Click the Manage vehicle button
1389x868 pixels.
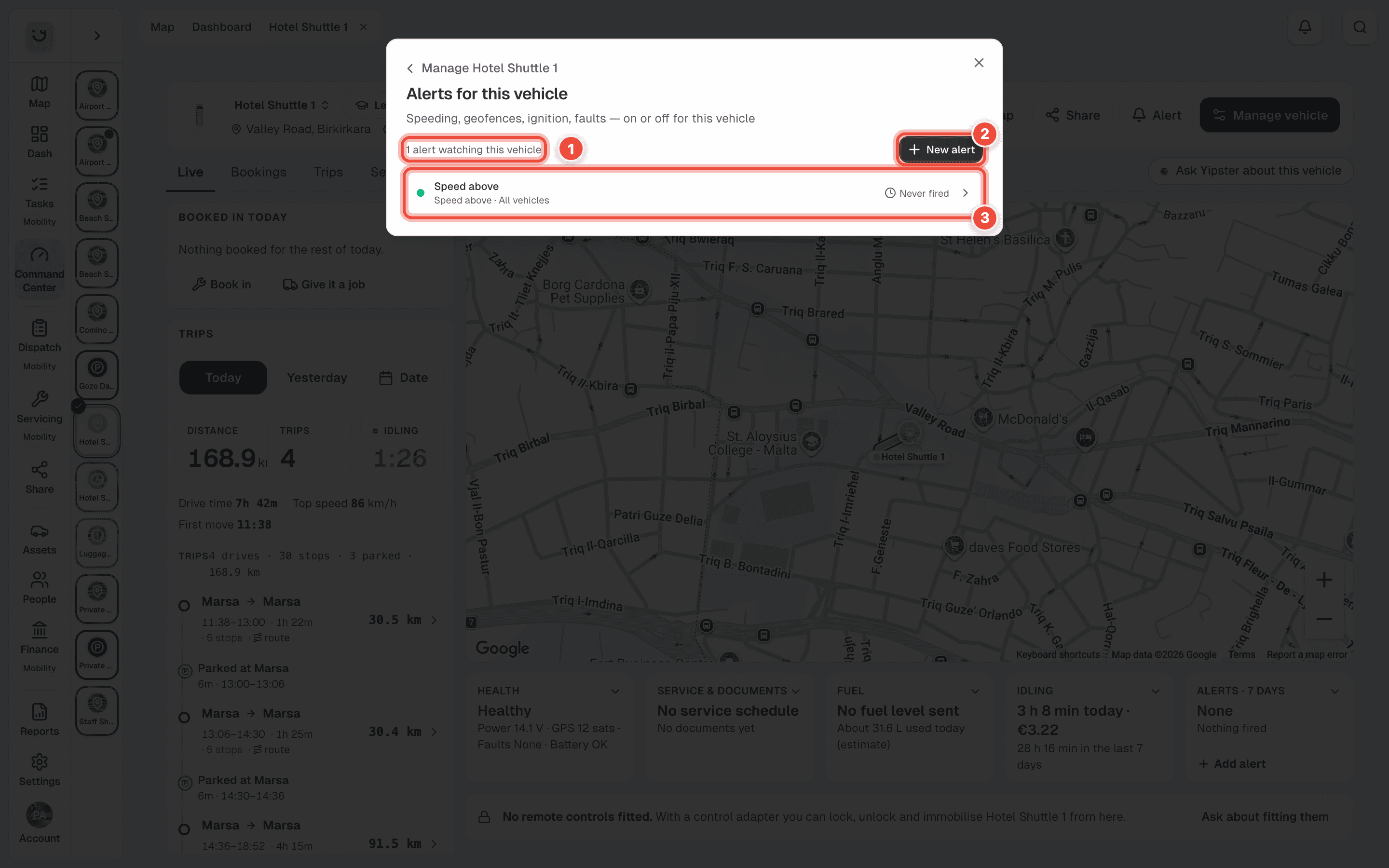pos(1269,115)
